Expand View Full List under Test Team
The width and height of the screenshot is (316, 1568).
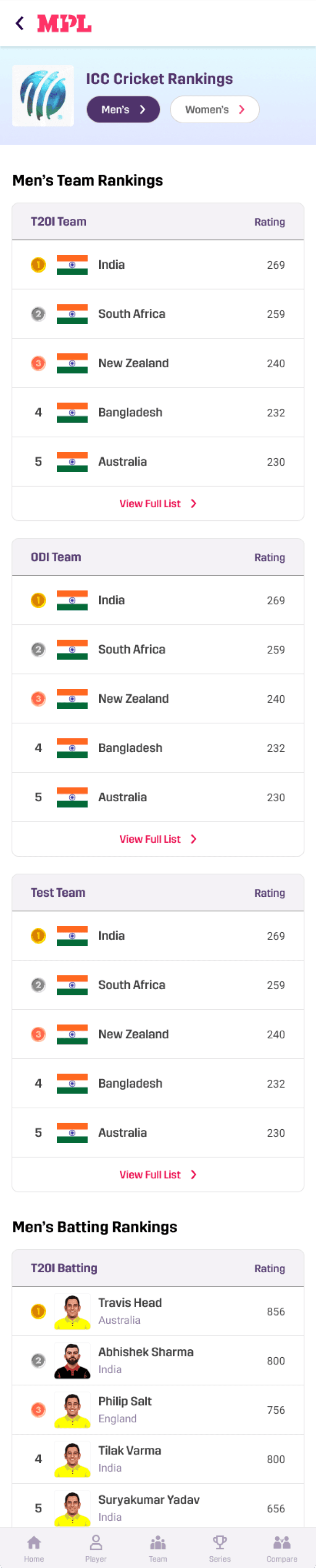coord(158,1174)
